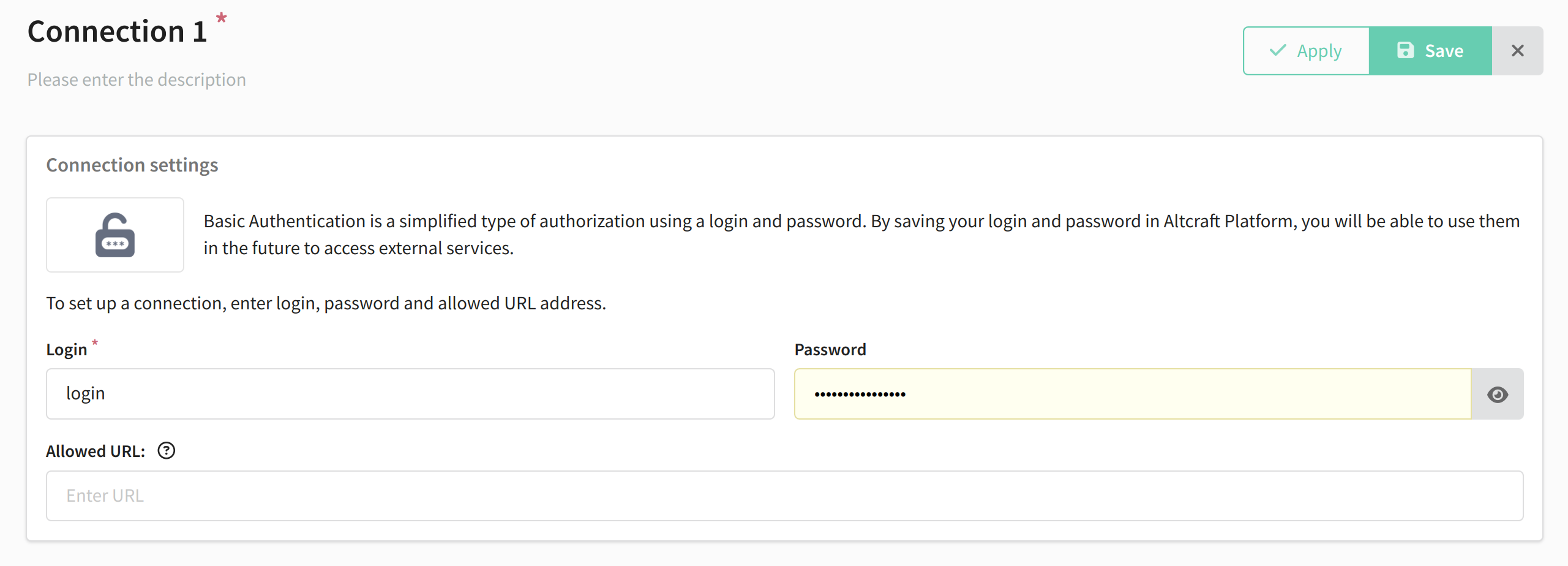
Task: Click the "To set up a connection" instruction text
Action: (x=326, y=303)
